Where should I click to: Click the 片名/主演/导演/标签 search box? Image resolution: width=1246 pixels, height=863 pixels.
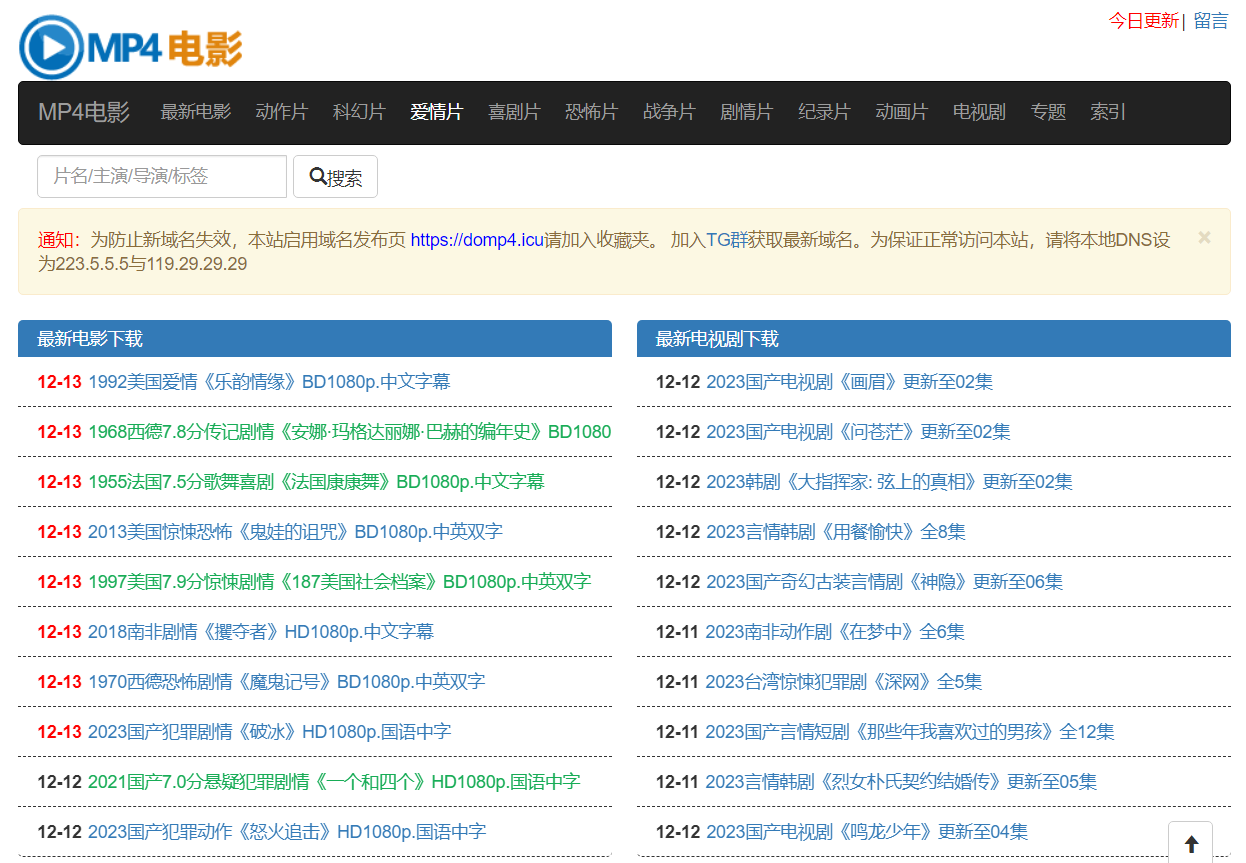coord(161,176)
